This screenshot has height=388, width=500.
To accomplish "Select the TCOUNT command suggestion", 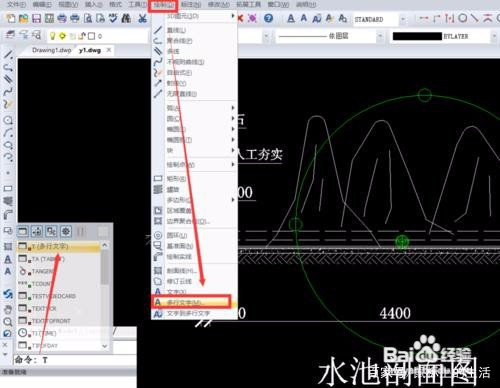I will (59, 284).
